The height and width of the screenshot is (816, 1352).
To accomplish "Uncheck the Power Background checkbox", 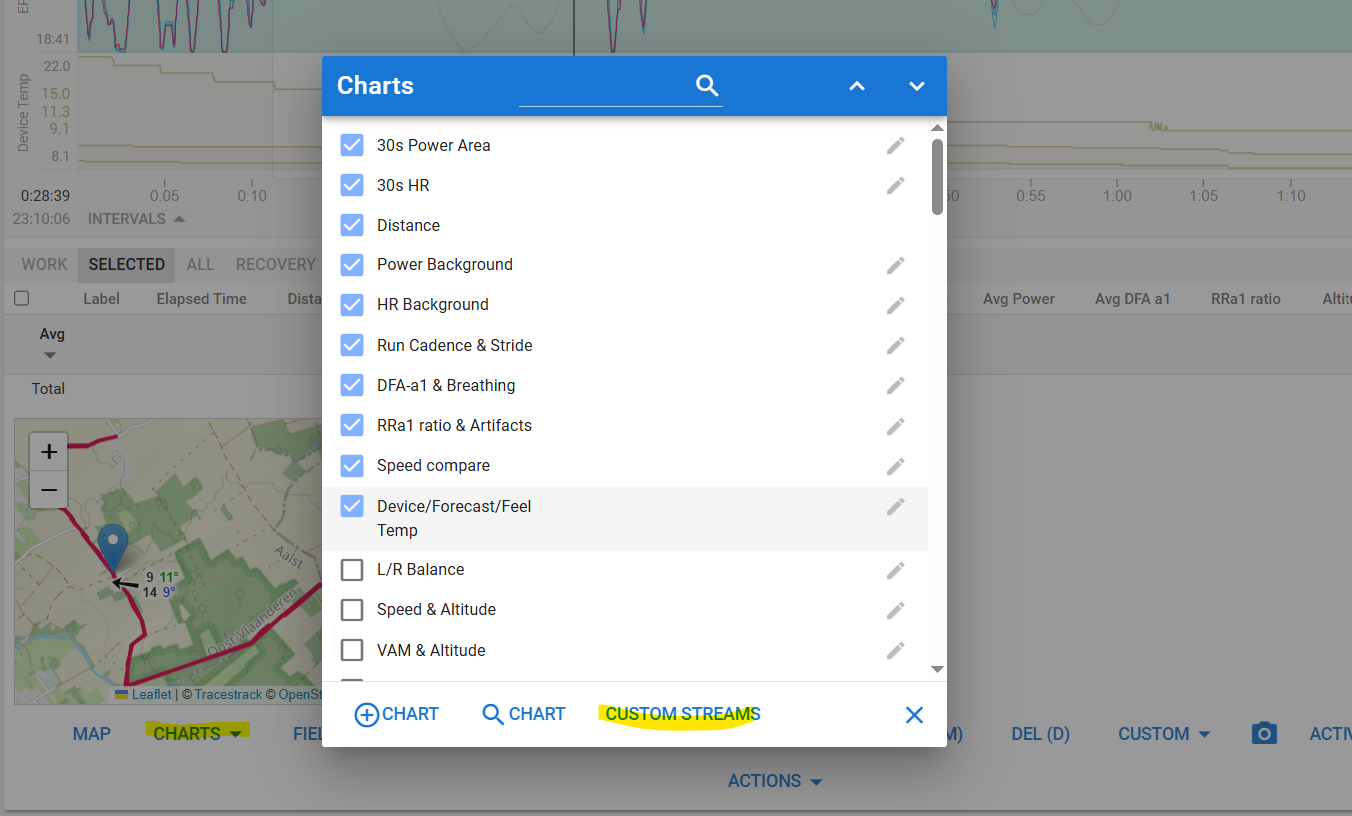I will click(352, 265).
